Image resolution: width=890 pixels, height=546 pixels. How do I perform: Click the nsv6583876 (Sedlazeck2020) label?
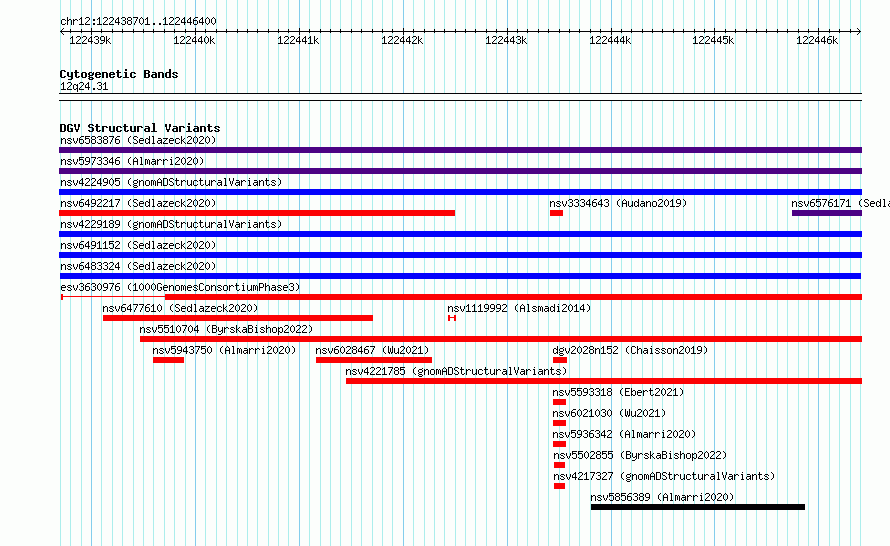138,140
